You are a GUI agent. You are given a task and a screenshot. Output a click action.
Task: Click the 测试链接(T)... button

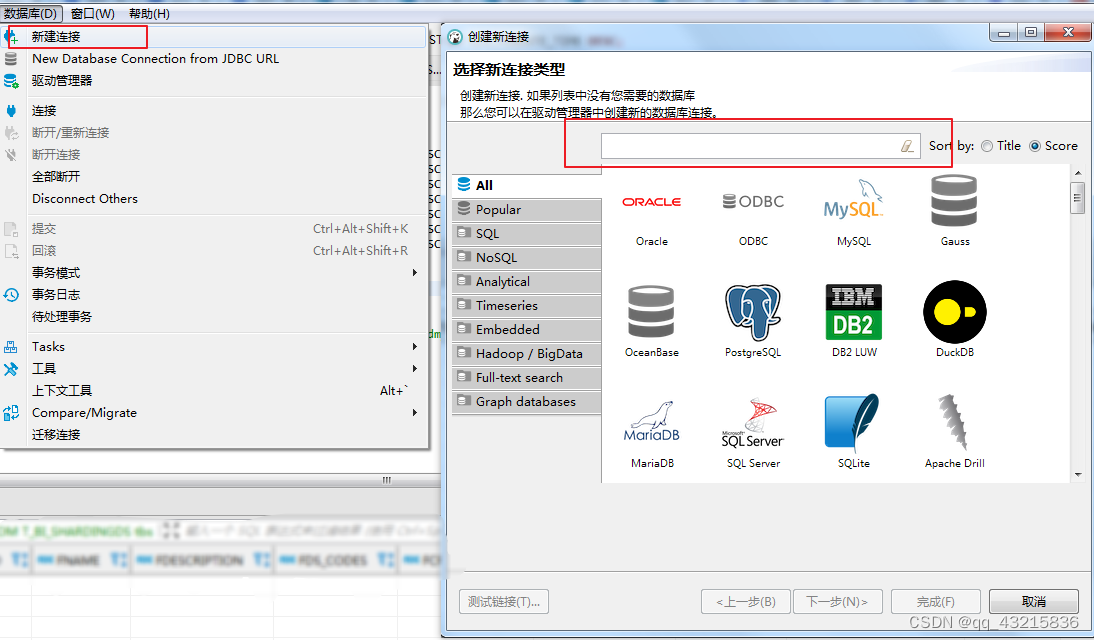point(504,602)
